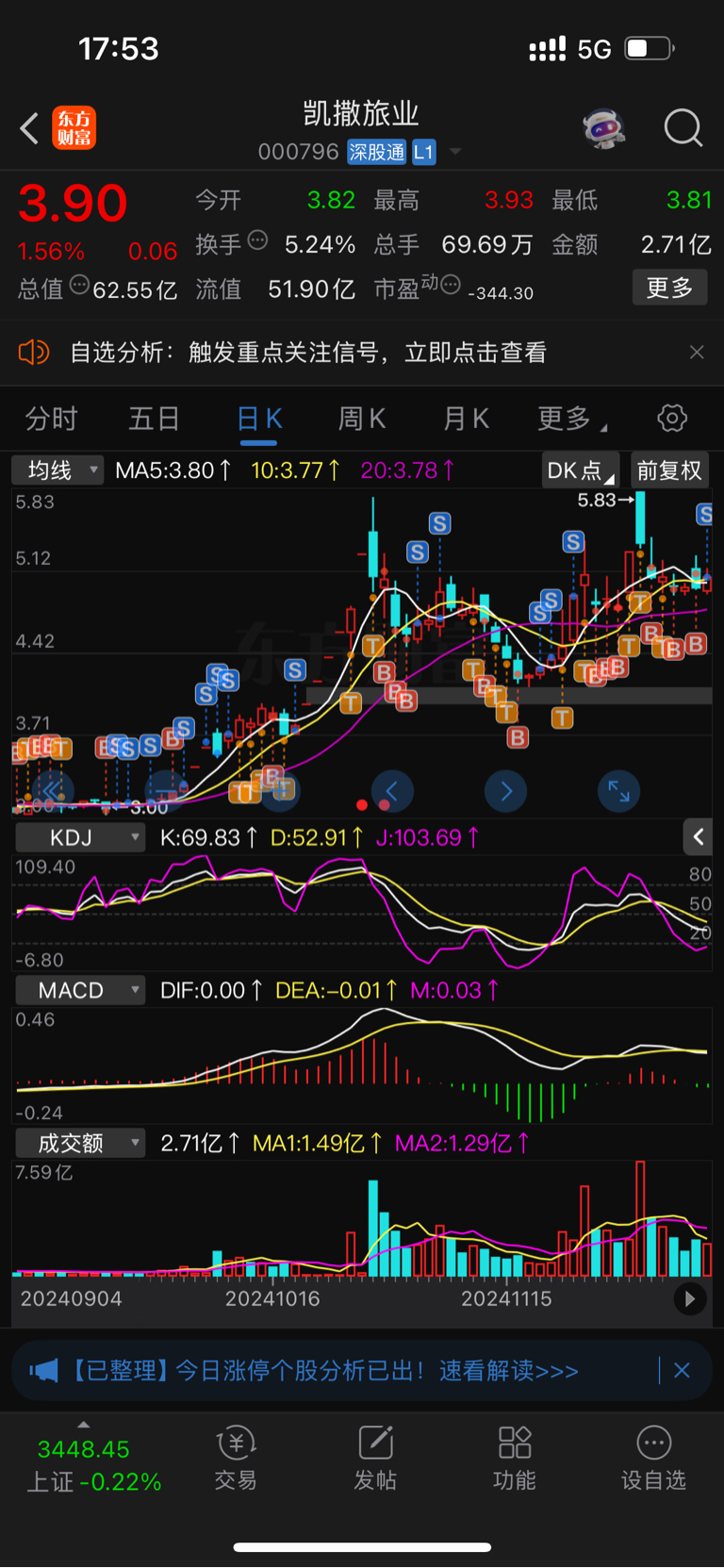Image resolution: width=724 pixels, height=1568 pixels.
Task: Tap the 5.83 high price marker
Action: tap(606, 500)
